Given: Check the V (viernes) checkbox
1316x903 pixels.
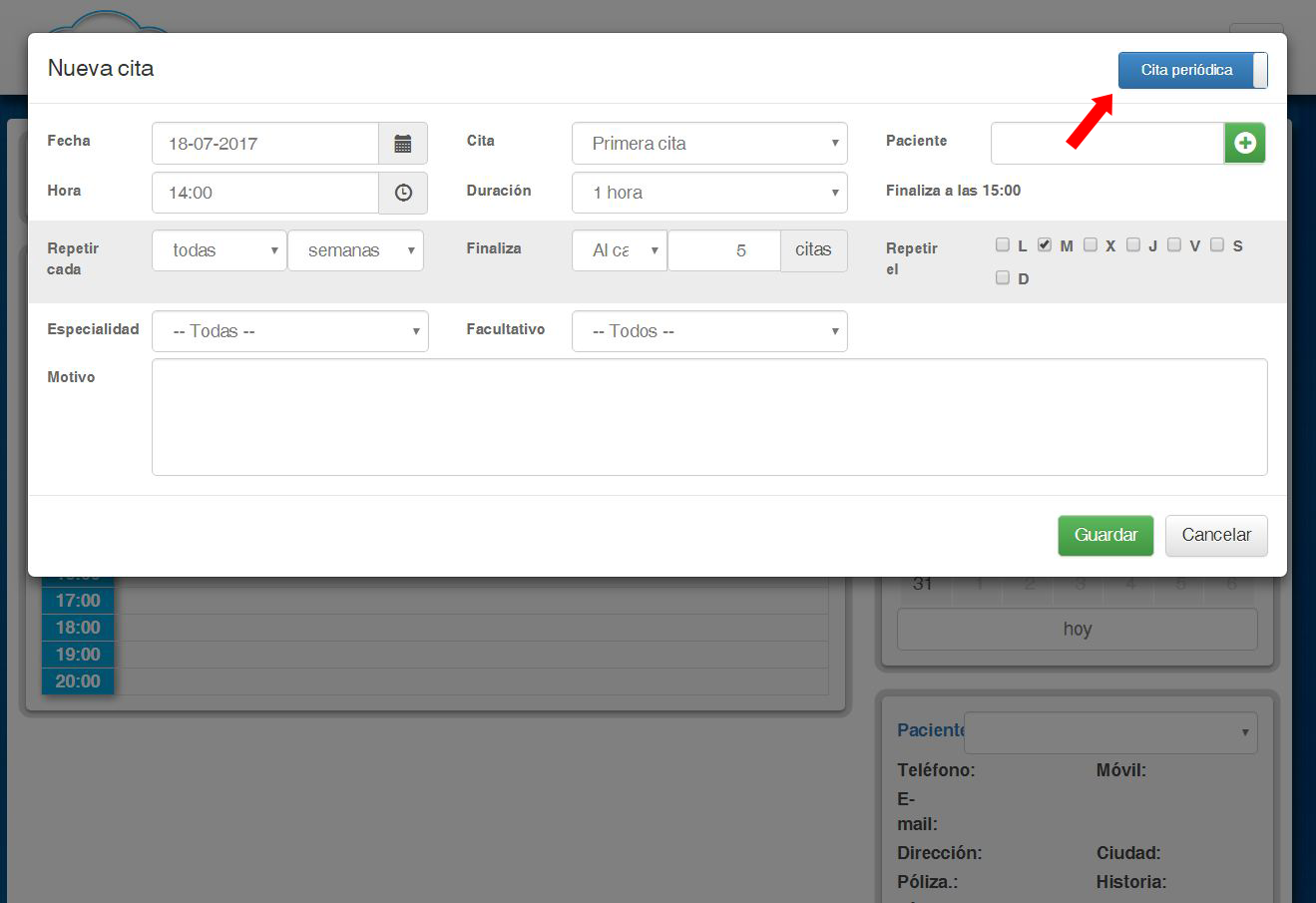Looking at the screenshot, I should 1174,244.
